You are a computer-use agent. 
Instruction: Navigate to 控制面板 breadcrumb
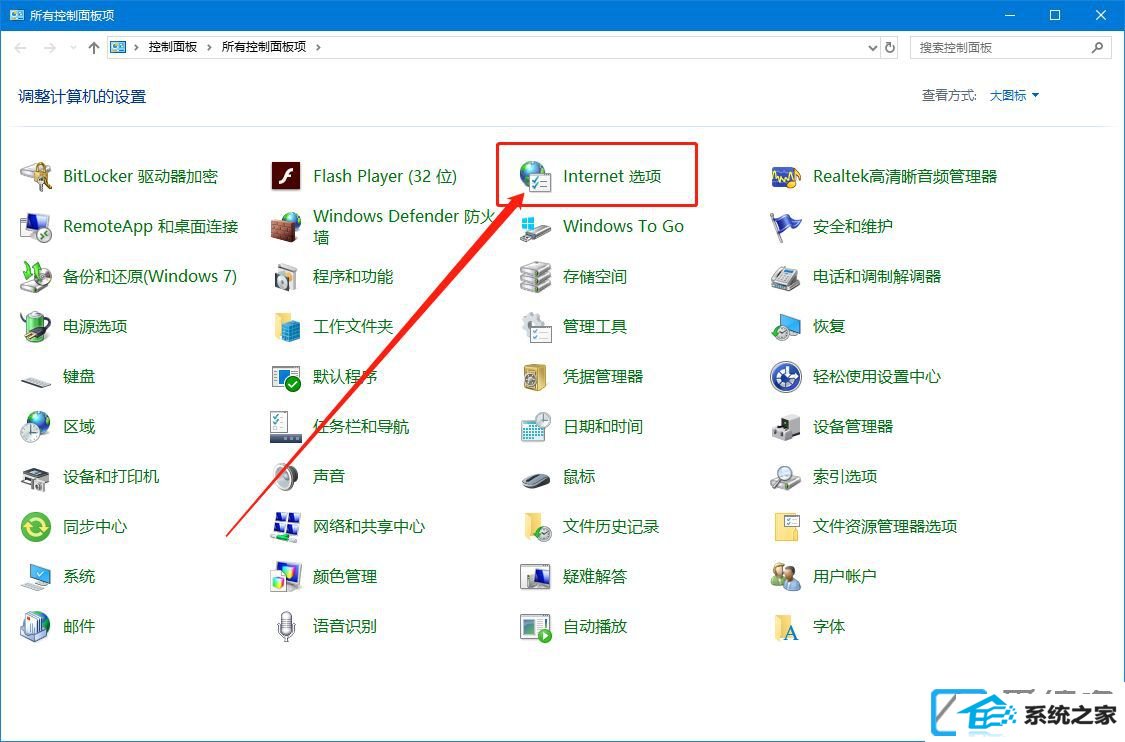click(173, 47)
